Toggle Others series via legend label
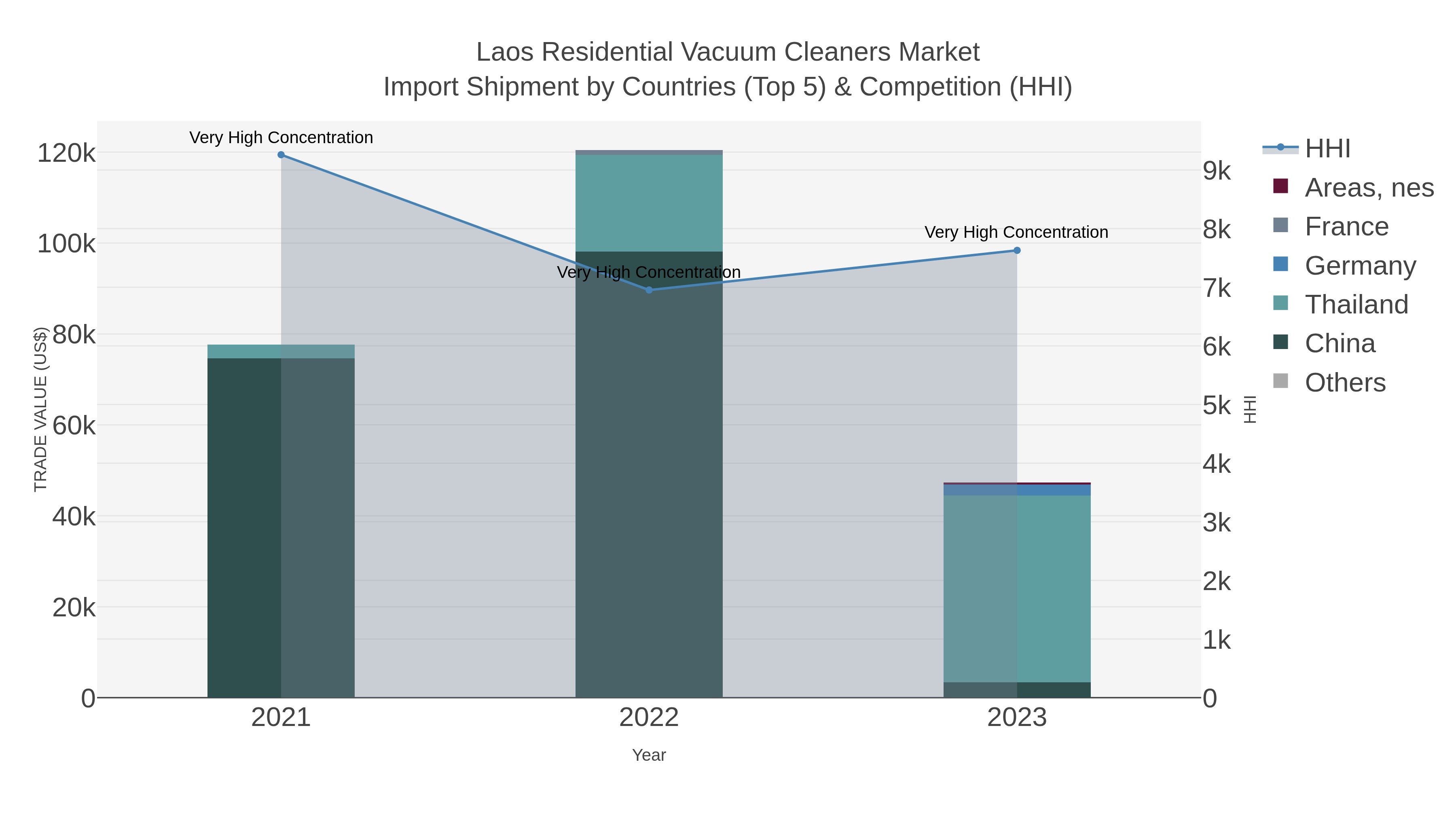This screenshot has width=1456, height=819. (x=1345, y=382)
